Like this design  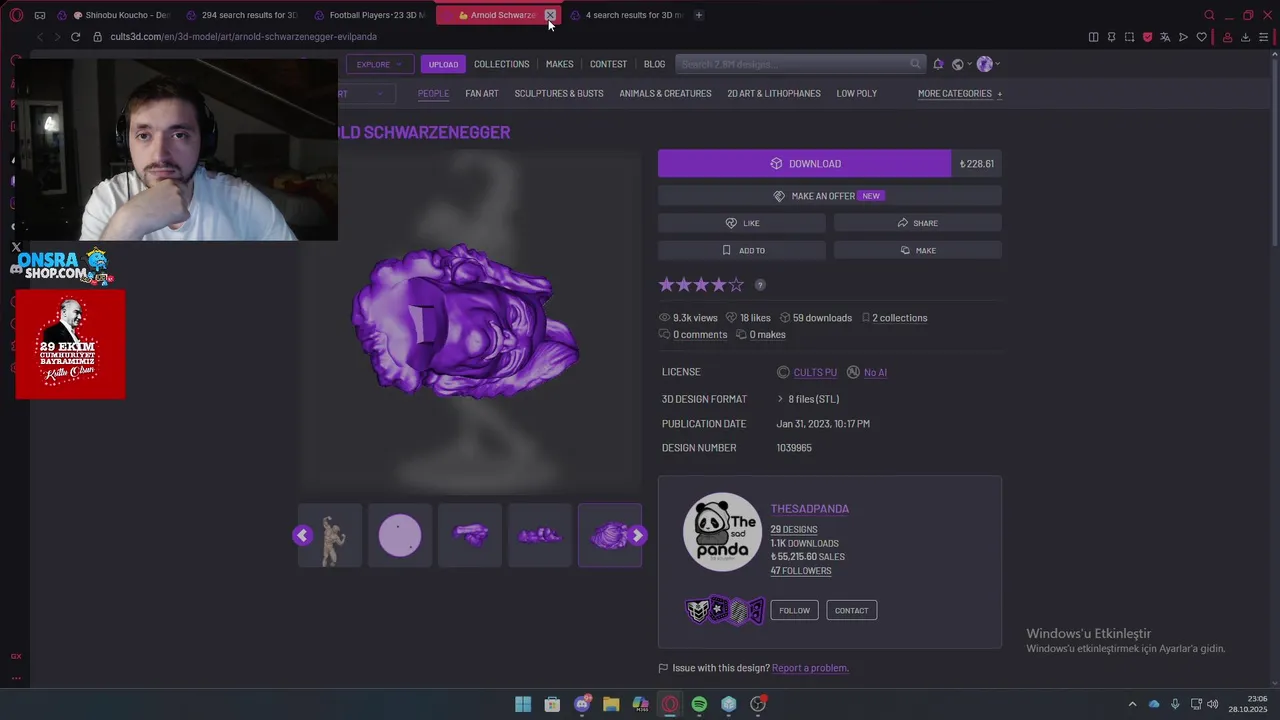[742, 223]
